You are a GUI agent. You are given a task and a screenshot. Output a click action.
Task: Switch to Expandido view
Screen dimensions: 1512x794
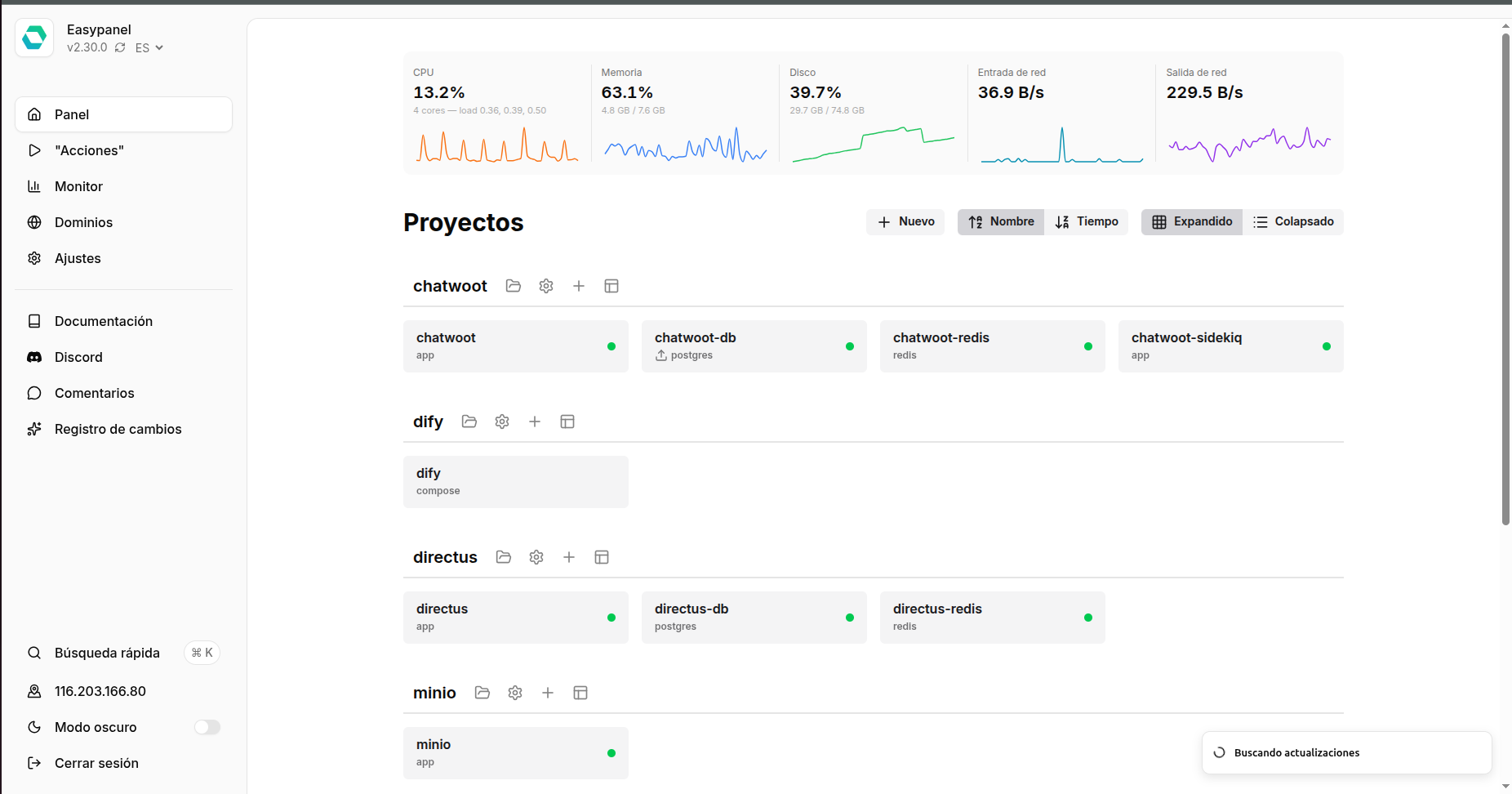pyautogui.click(x=1192, y=221)
